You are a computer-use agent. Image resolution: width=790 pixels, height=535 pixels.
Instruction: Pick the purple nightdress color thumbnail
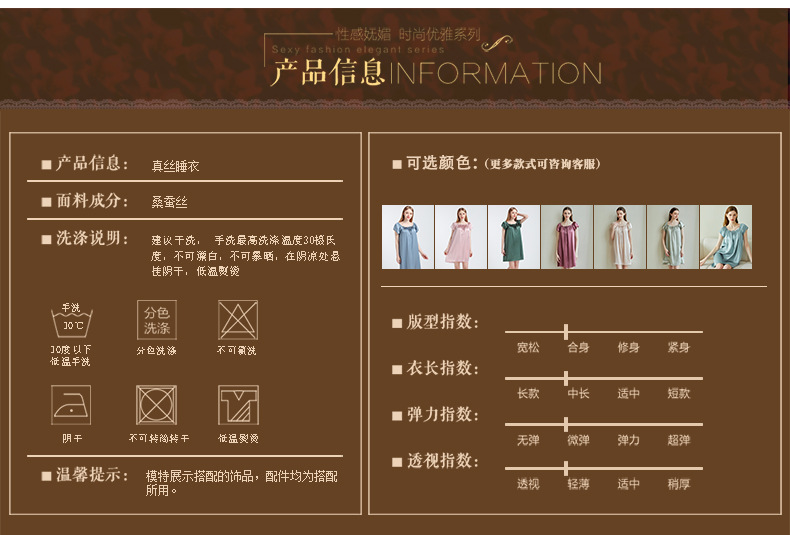pyautogui.click(x=567, y=237)
